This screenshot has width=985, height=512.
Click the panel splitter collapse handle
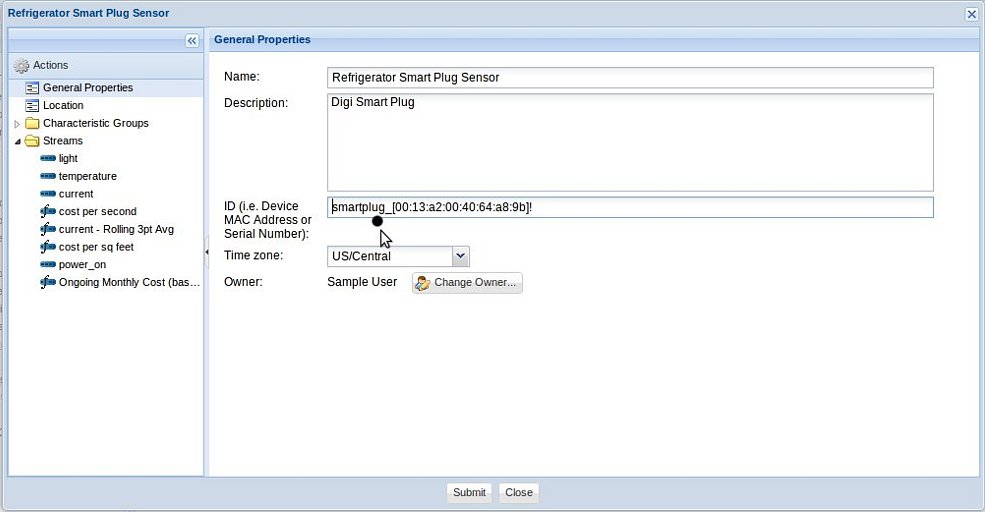tap(206, 252)
